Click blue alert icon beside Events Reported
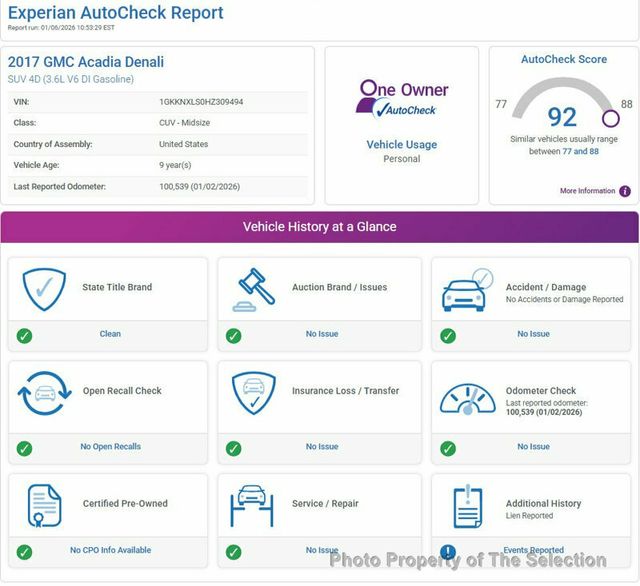The height and width of the screenshot is (586, 640). pos(448,551)
